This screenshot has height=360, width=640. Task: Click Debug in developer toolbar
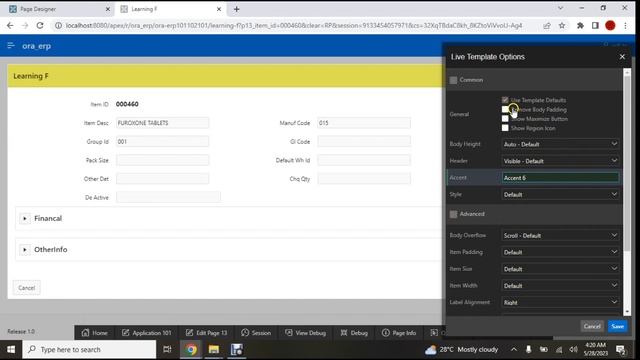[354, 333]
